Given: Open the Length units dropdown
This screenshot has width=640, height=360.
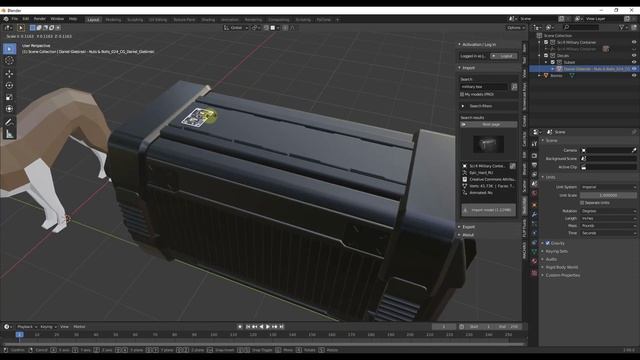Looking at the screenshot, I should 609,218.
